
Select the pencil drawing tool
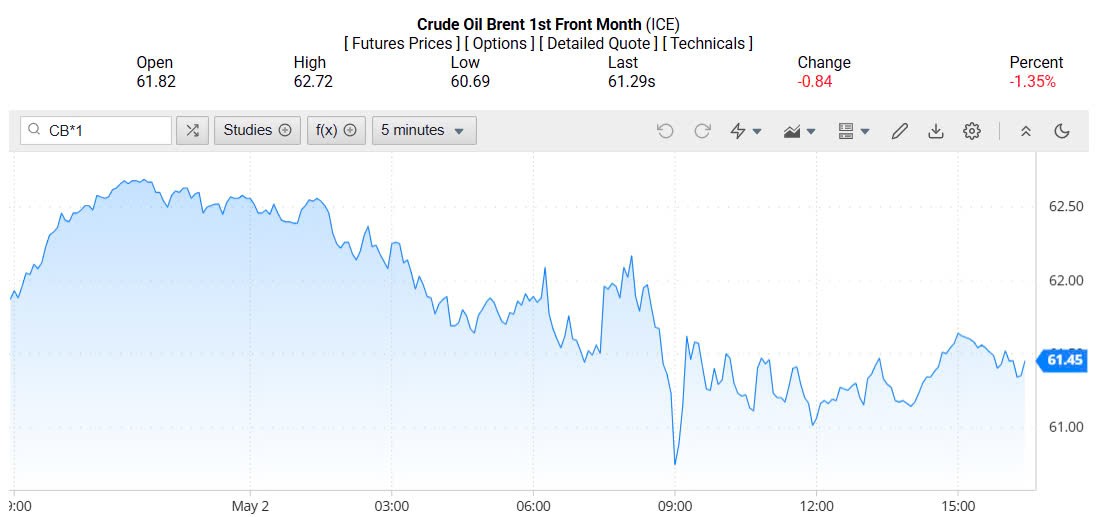coord(899,131)
